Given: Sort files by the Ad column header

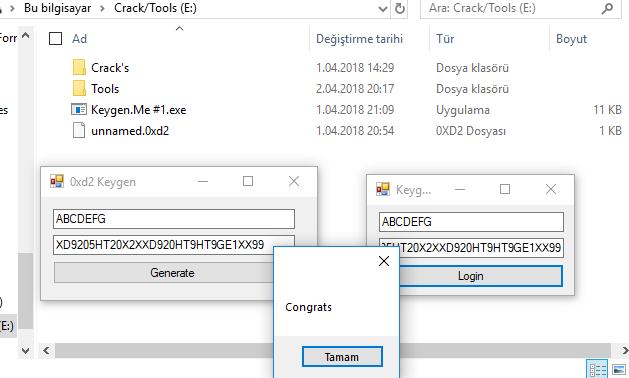Looking at the screenshot, I should coord(79,39).
